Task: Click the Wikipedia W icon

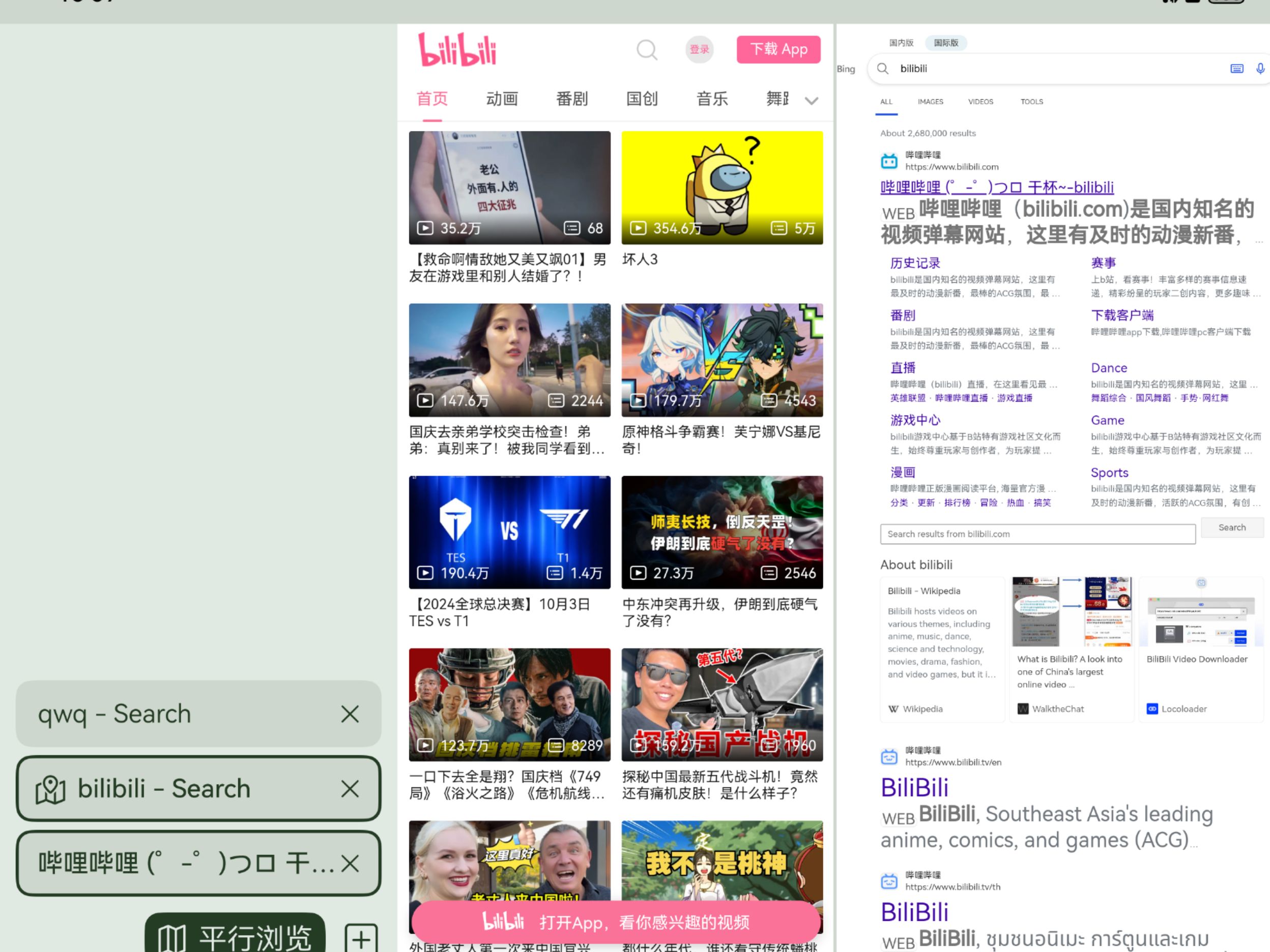Action: 893,709
